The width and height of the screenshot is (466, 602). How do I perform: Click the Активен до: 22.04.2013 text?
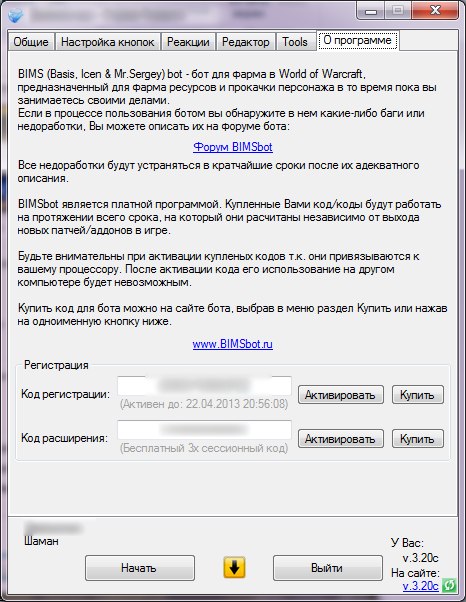pyautogui.click(x=204, y=404)
